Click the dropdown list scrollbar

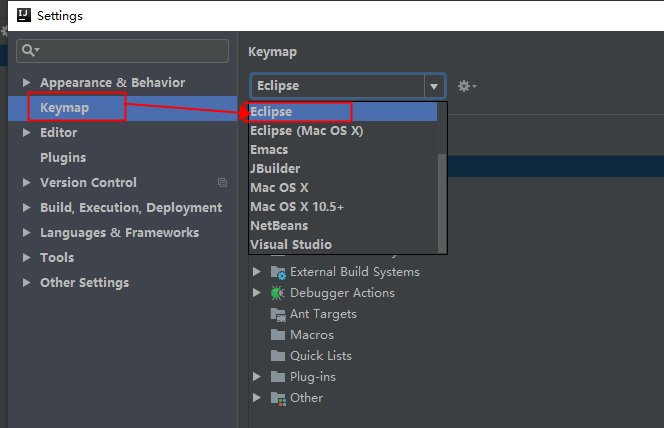[x=442, y=203]
